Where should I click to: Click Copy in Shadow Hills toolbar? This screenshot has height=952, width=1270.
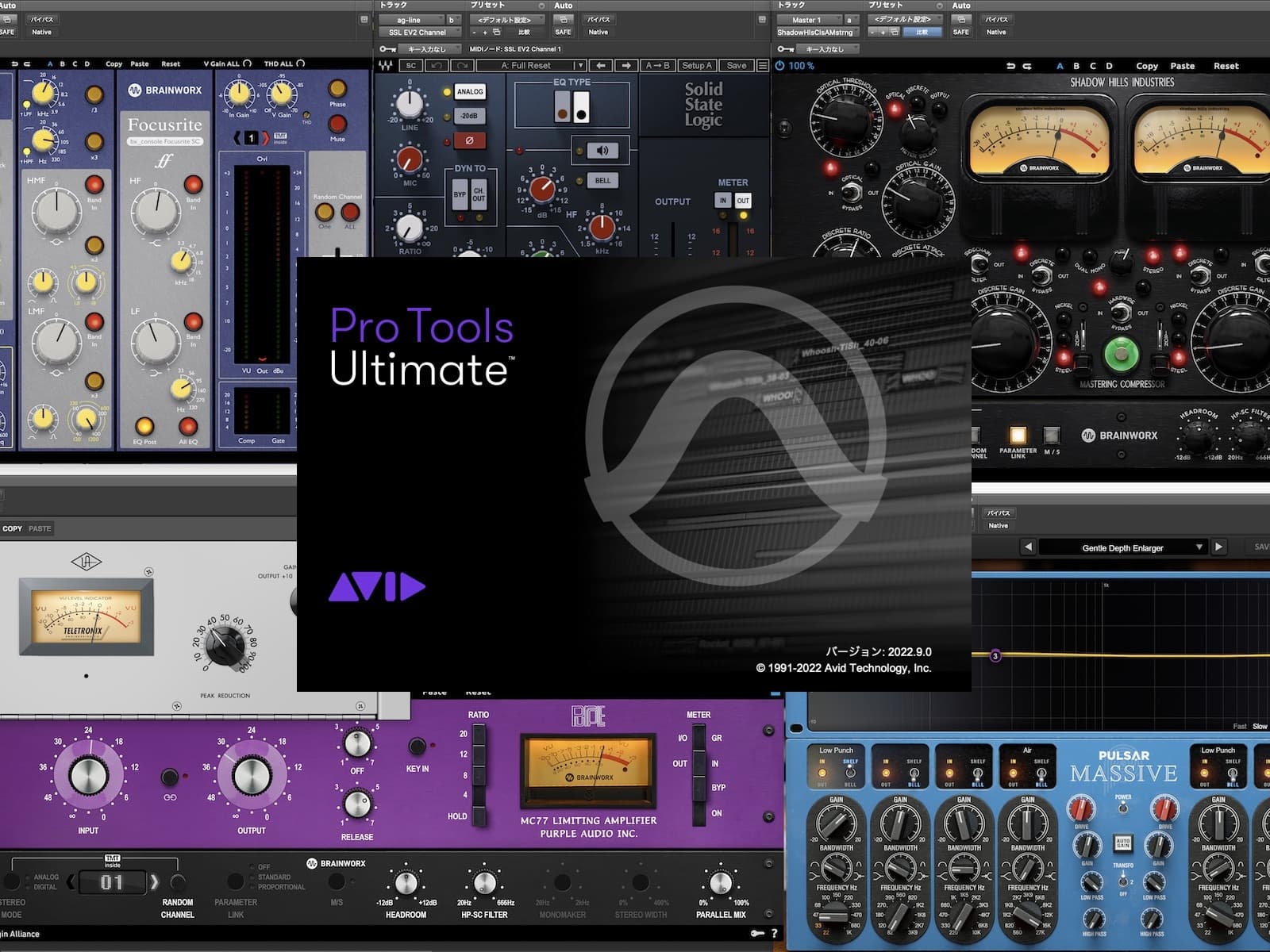click(x=1147, y=66)
